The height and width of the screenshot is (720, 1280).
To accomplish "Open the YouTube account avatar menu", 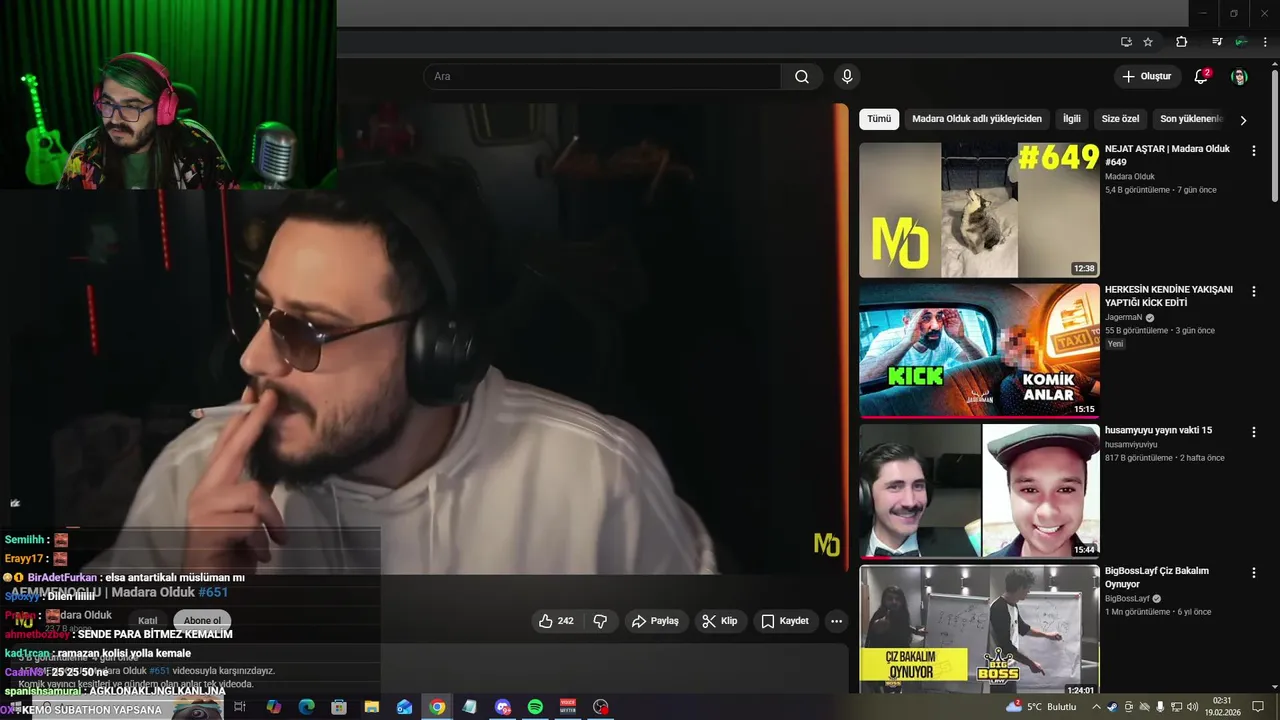I will pos(1239,77).
